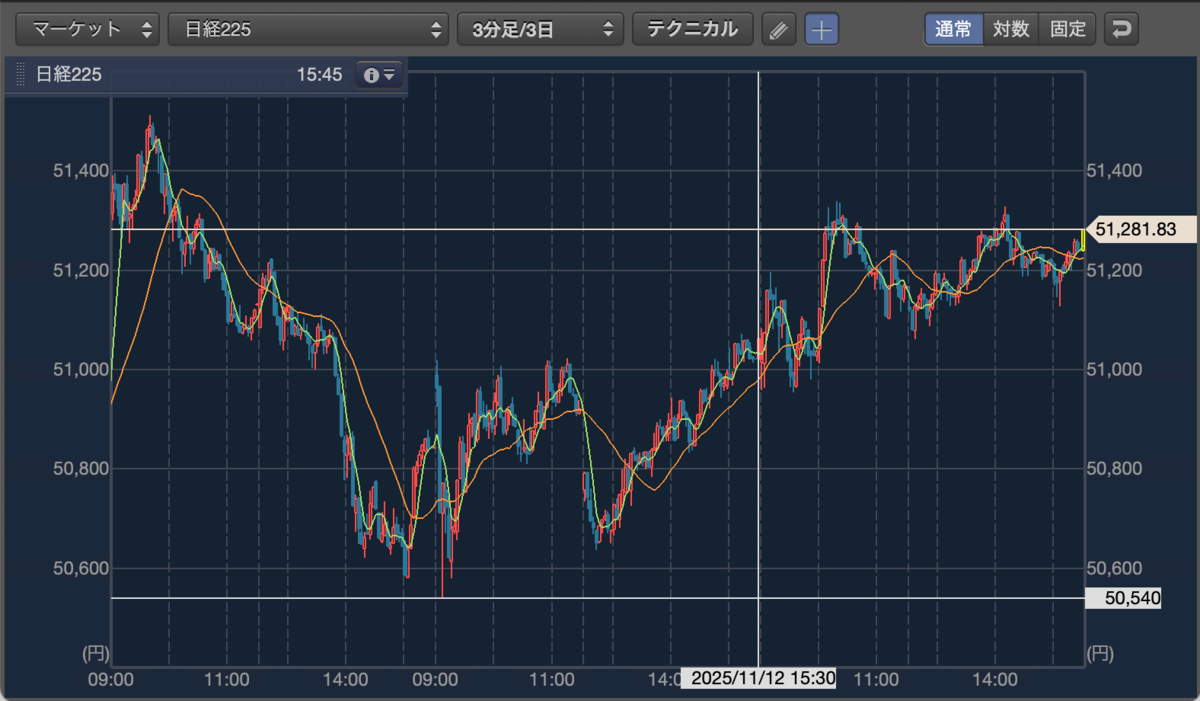Screen dimensions: 1200x701
Task: Select the pencil drawing tool icon
Action: (x=779, y=30)
